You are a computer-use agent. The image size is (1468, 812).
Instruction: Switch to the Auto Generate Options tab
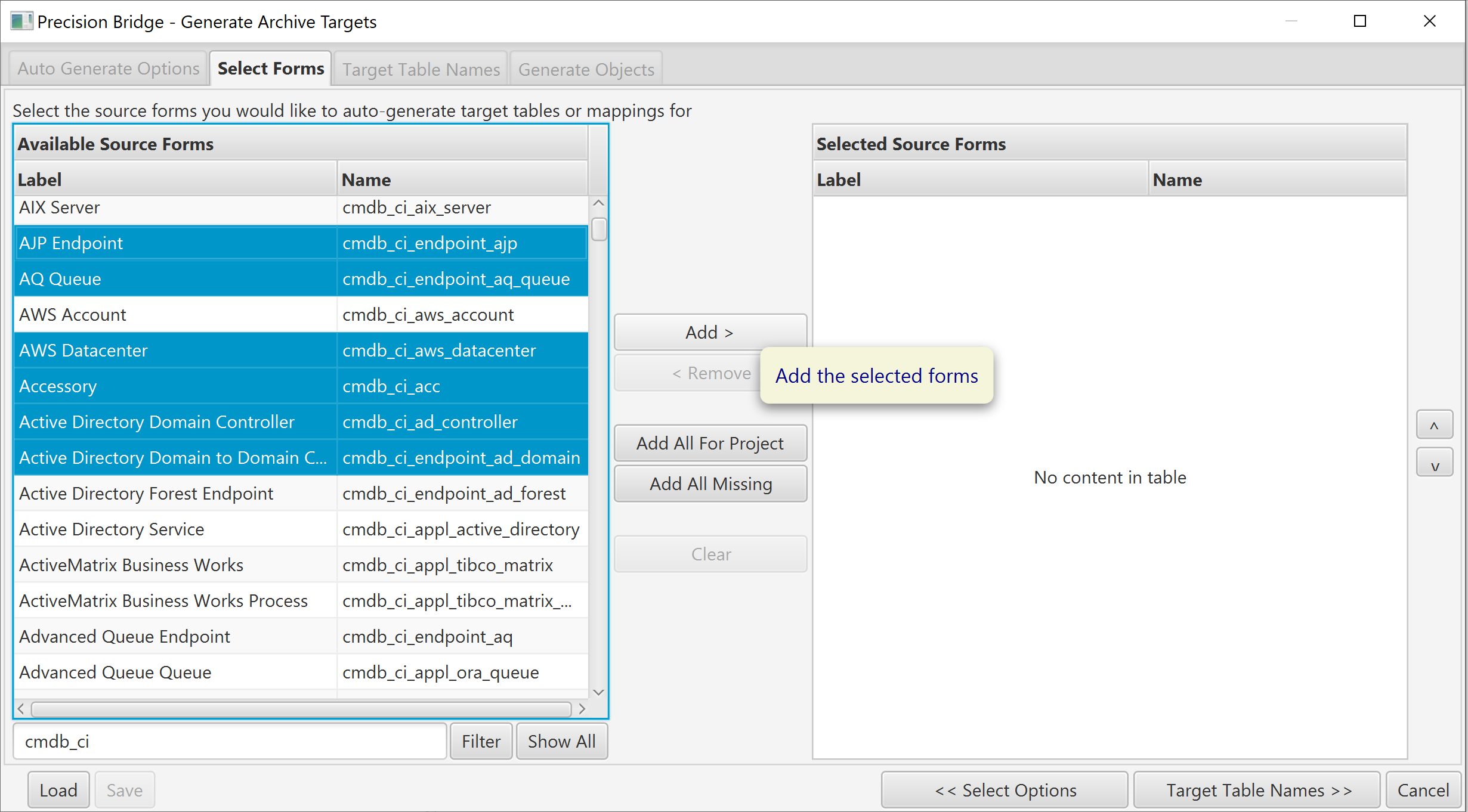coord(108,69)
